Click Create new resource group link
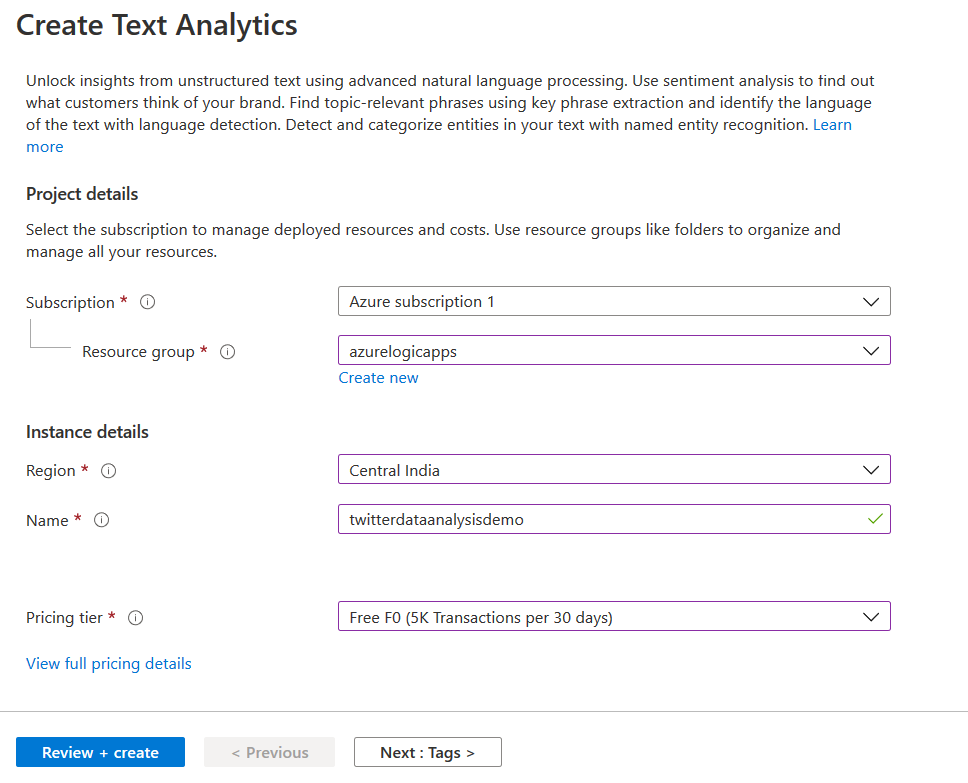The height and width of the screenshot is (783, 968). tap(378, 378)
